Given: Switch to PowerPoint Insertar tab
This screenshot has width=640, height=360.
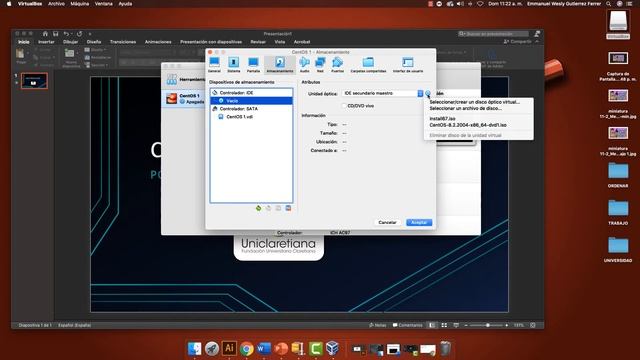Looking at the screenshot, I should click(x=46, y=42).
